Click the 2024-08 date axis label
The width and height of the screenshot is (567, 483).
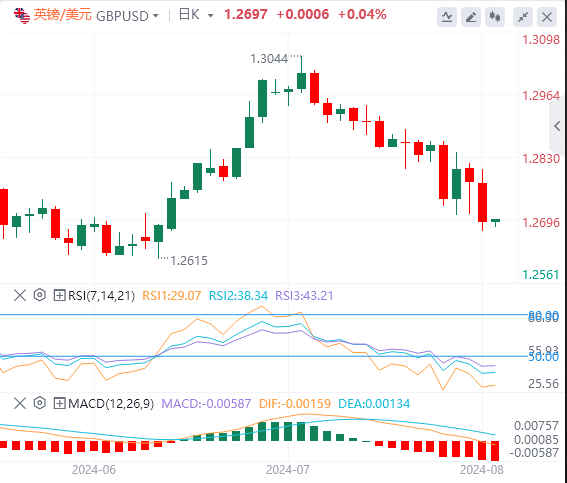click(x=482, y=470)
